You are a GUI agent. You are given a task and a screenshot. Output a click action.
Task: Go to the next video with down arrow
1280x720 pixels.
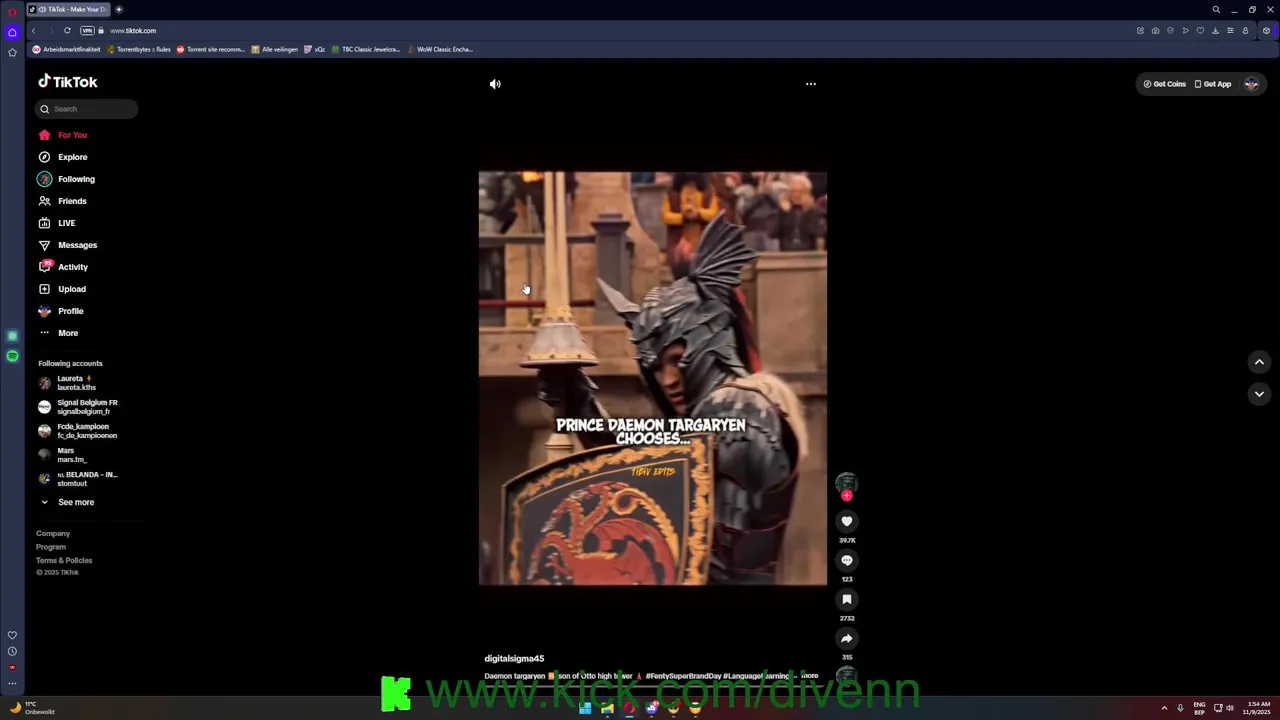click(1259, 394)
